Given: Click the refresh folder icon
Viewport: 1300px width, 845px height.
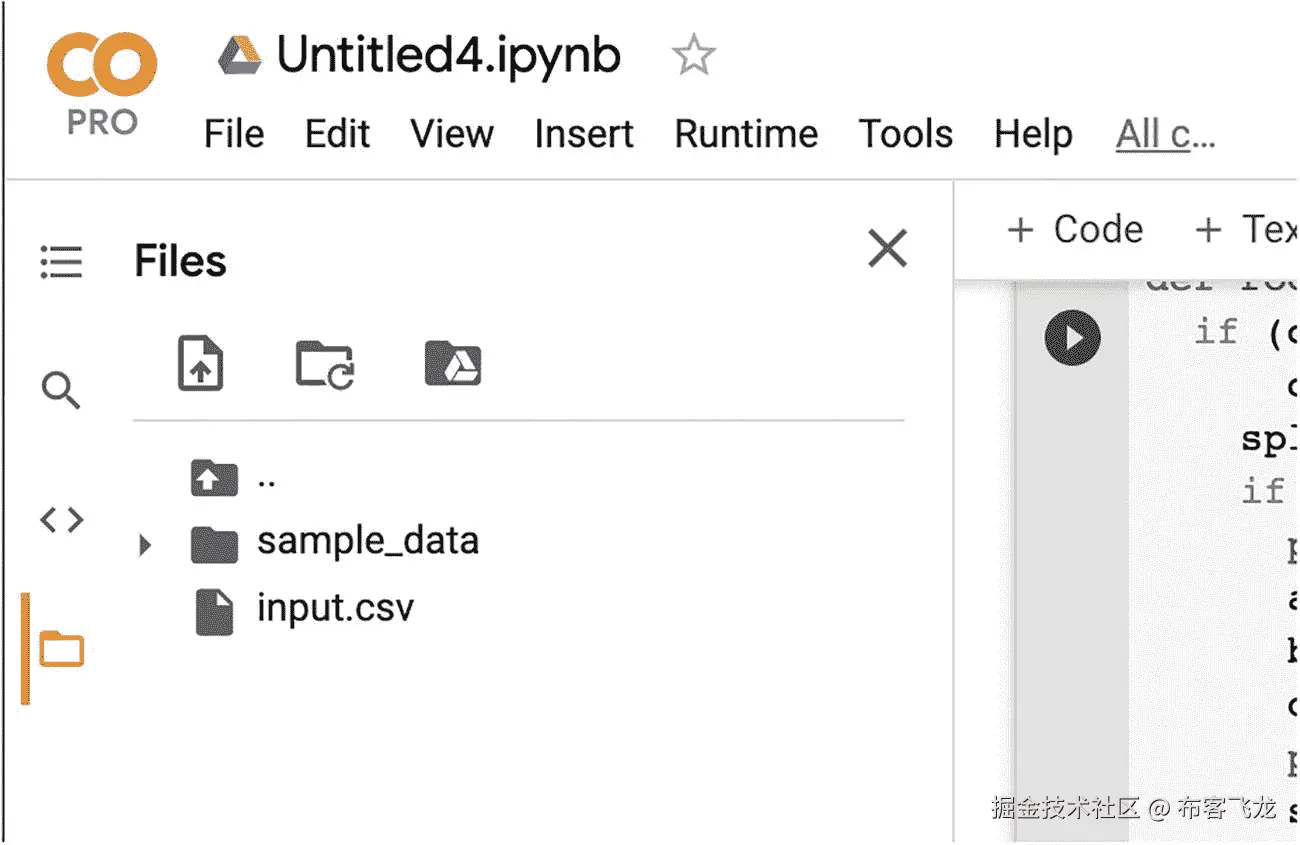Looking at the screenshot, I should [325, 363].
